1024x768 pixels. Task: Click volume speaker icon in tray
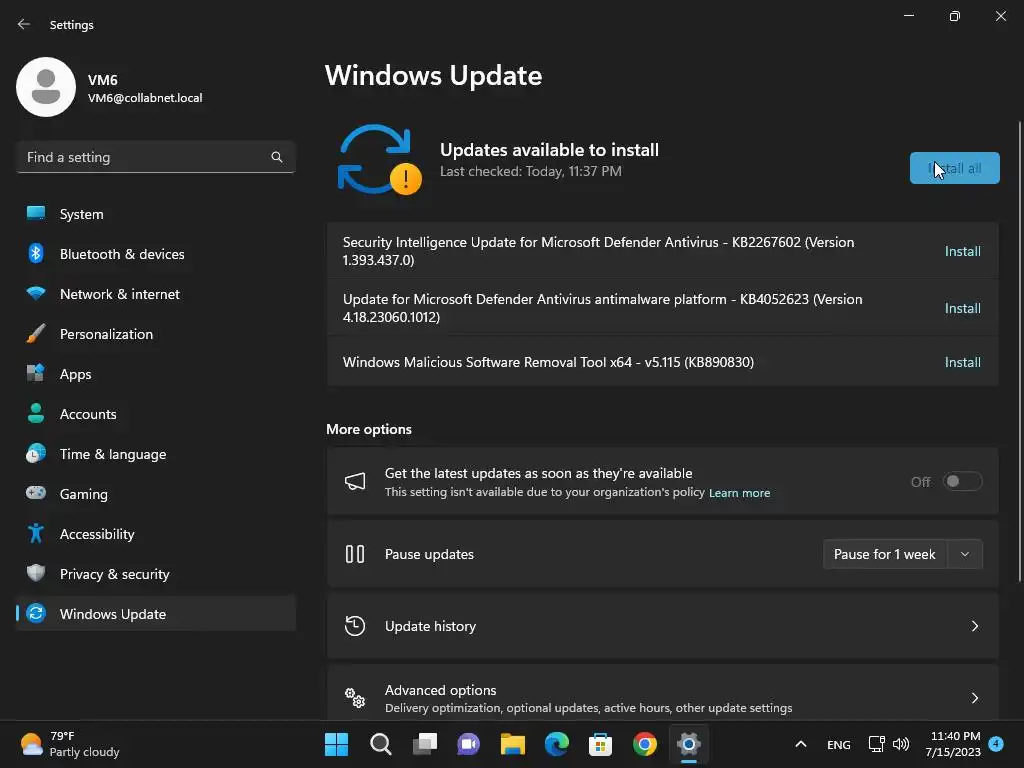click(x=901, y=744)
